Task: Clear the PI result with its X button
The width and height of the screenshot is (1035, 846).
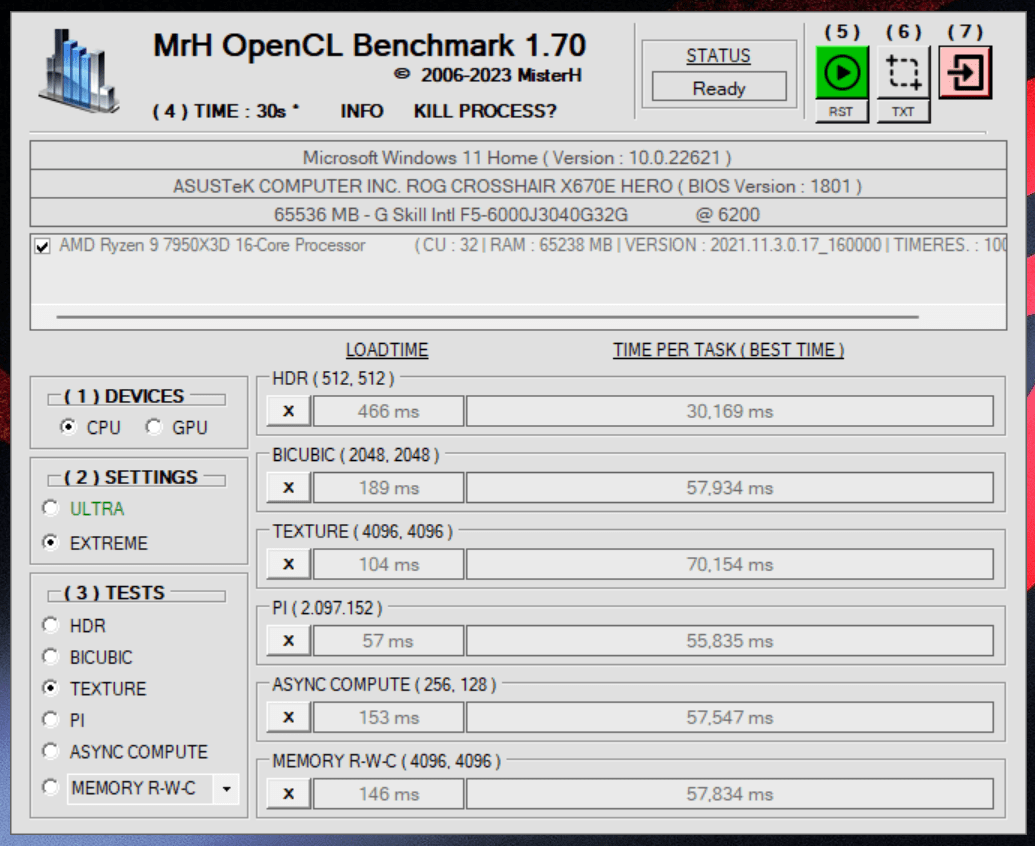Action: (x=288, y=641)
